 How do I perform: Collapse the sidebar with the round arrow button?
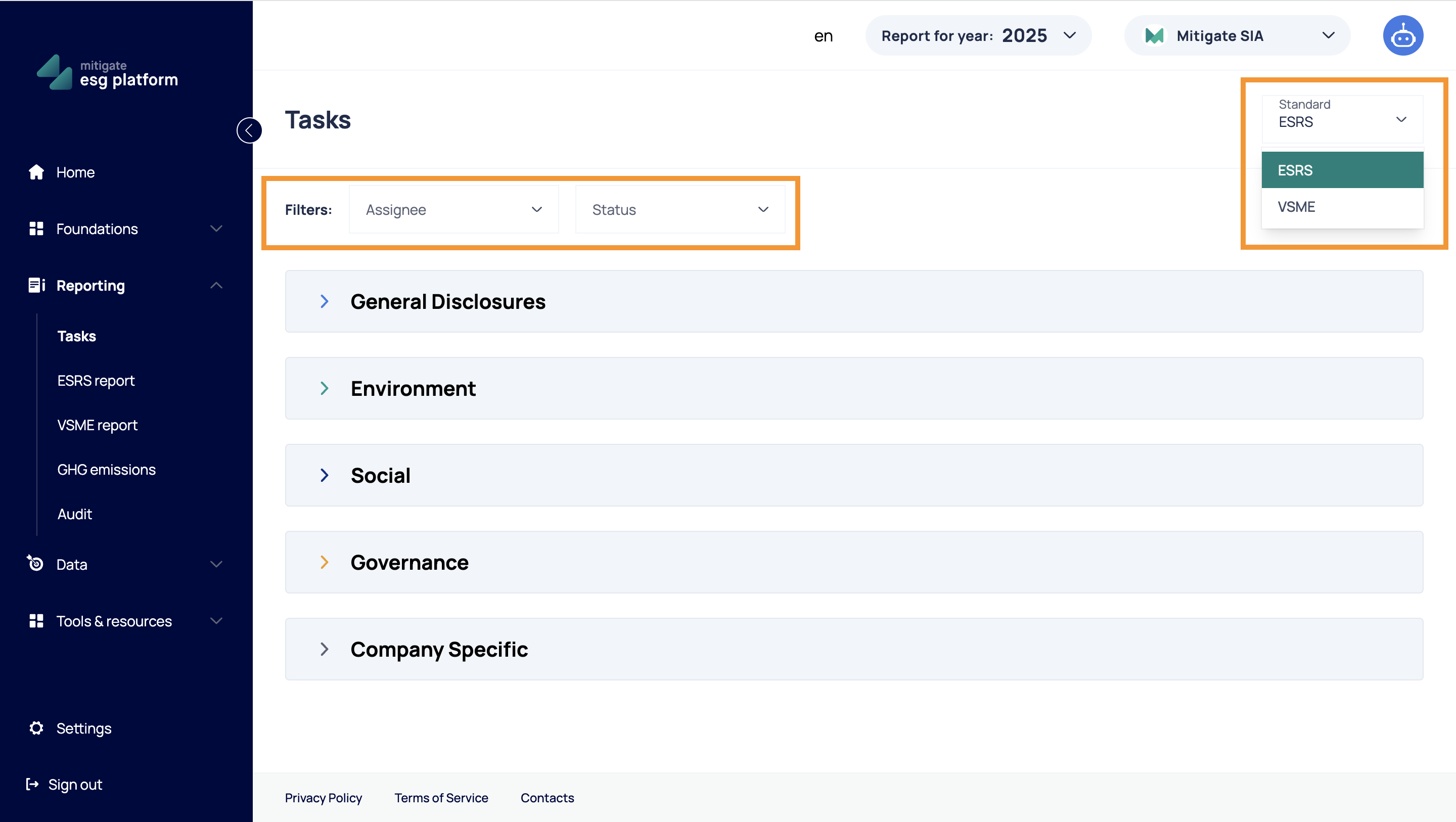(x=249, y=130)
